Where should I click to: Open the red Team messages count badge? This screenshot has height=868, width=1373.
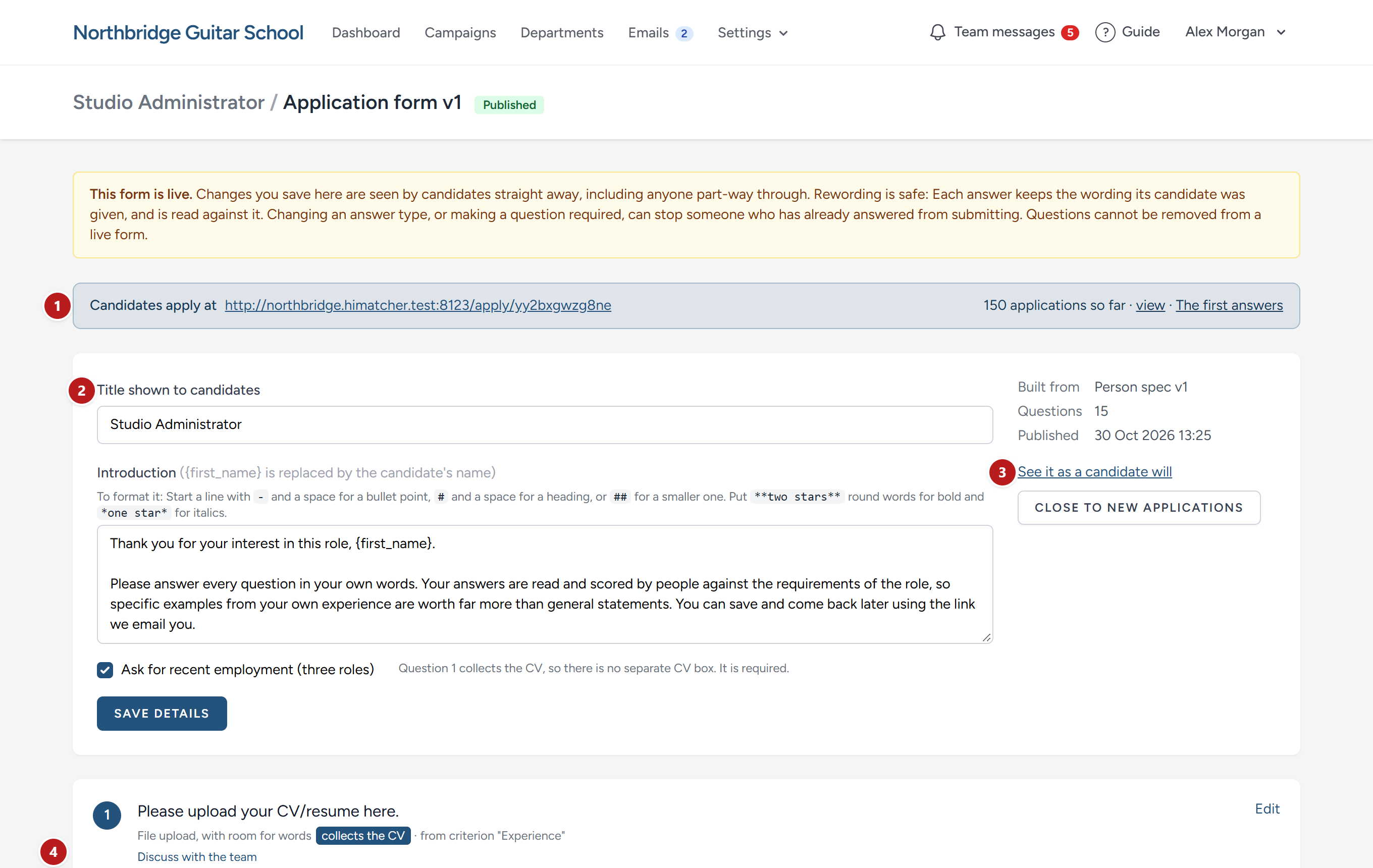tap(1070, 33)
